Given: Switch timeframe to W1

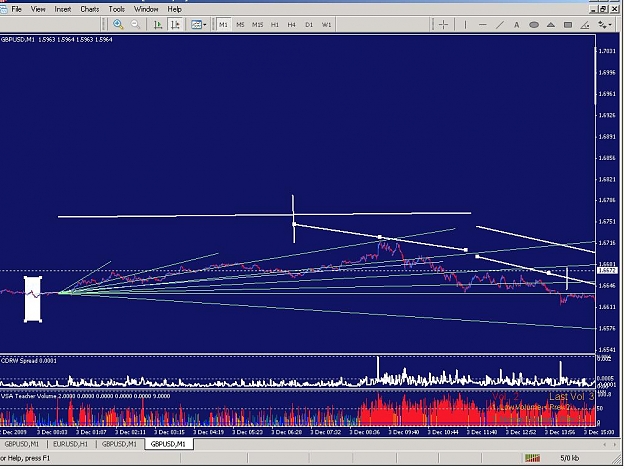Looking at the screenshot, I should pyautogui.click(x=326, y=25).
